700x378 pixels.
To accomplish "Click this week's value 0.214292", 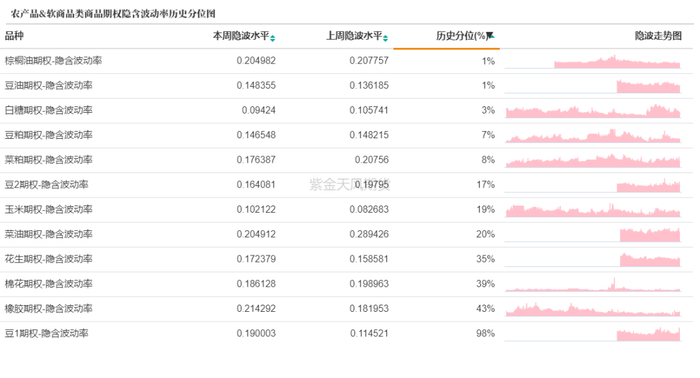I will tap(256, 308).
